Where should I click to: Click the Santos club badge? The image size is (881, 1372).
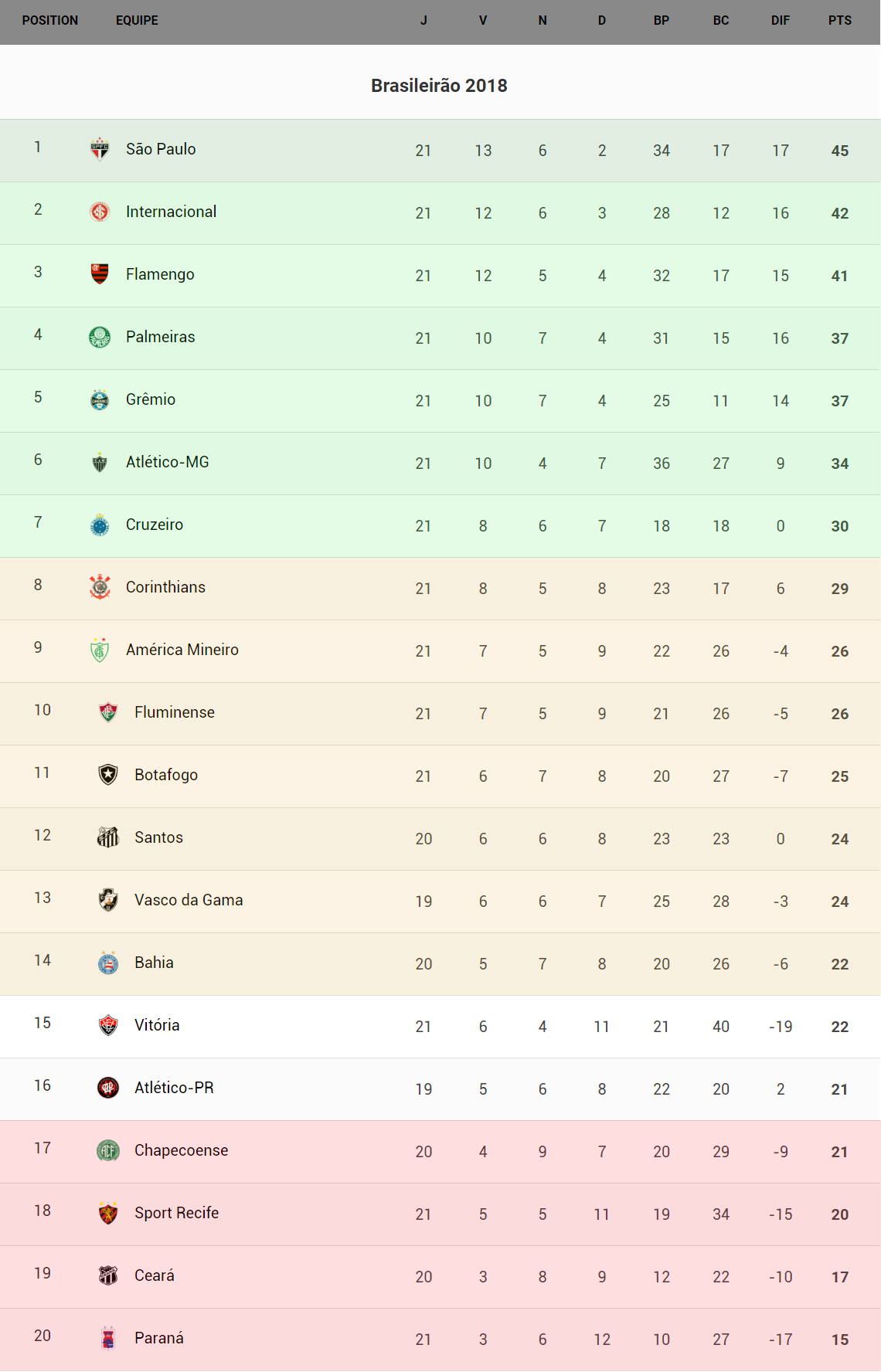[108, 837]
